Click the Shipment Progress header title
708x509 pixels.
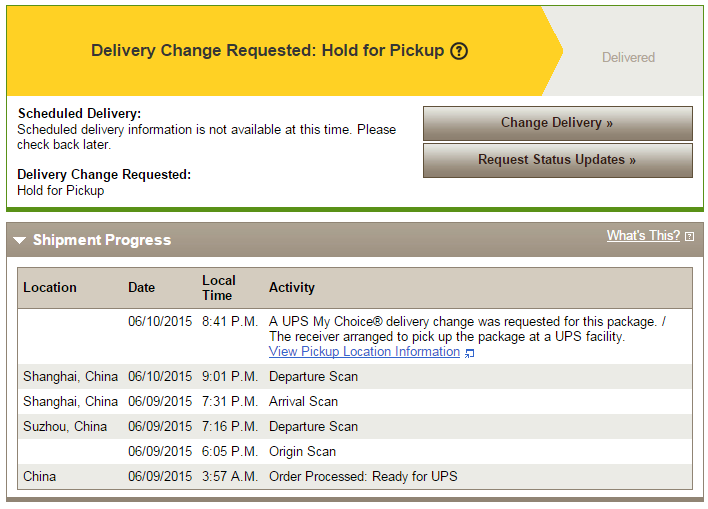[102, 241]
